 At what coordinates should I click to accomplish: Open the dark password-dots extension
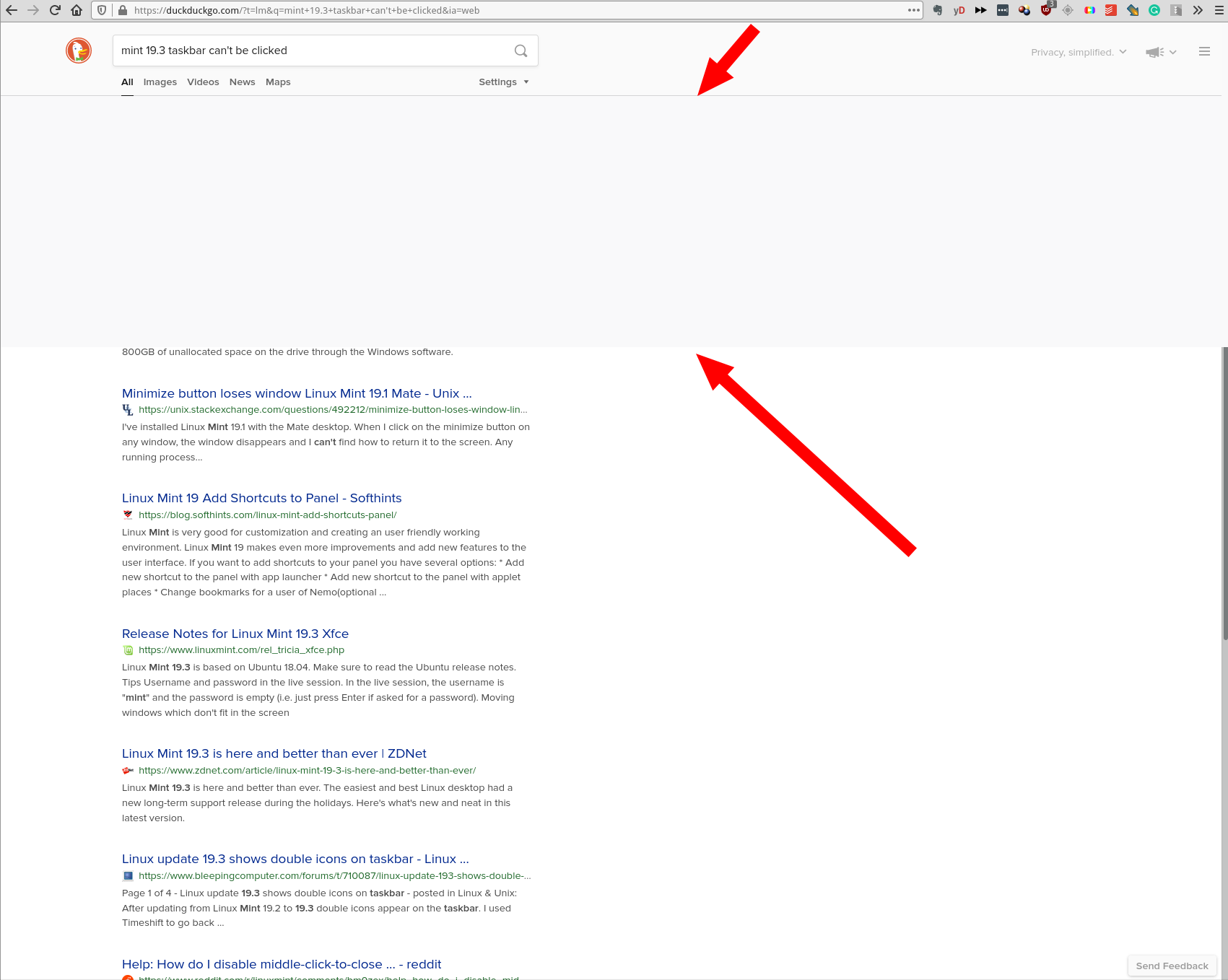pos(1003,10)
